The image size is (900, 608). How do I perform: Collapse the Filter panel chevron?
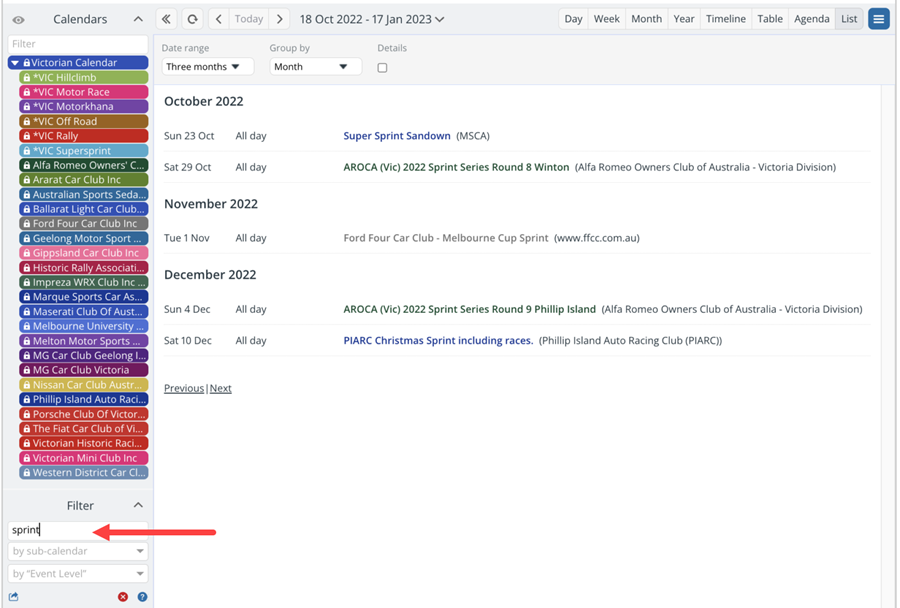[x=138, y=505]
